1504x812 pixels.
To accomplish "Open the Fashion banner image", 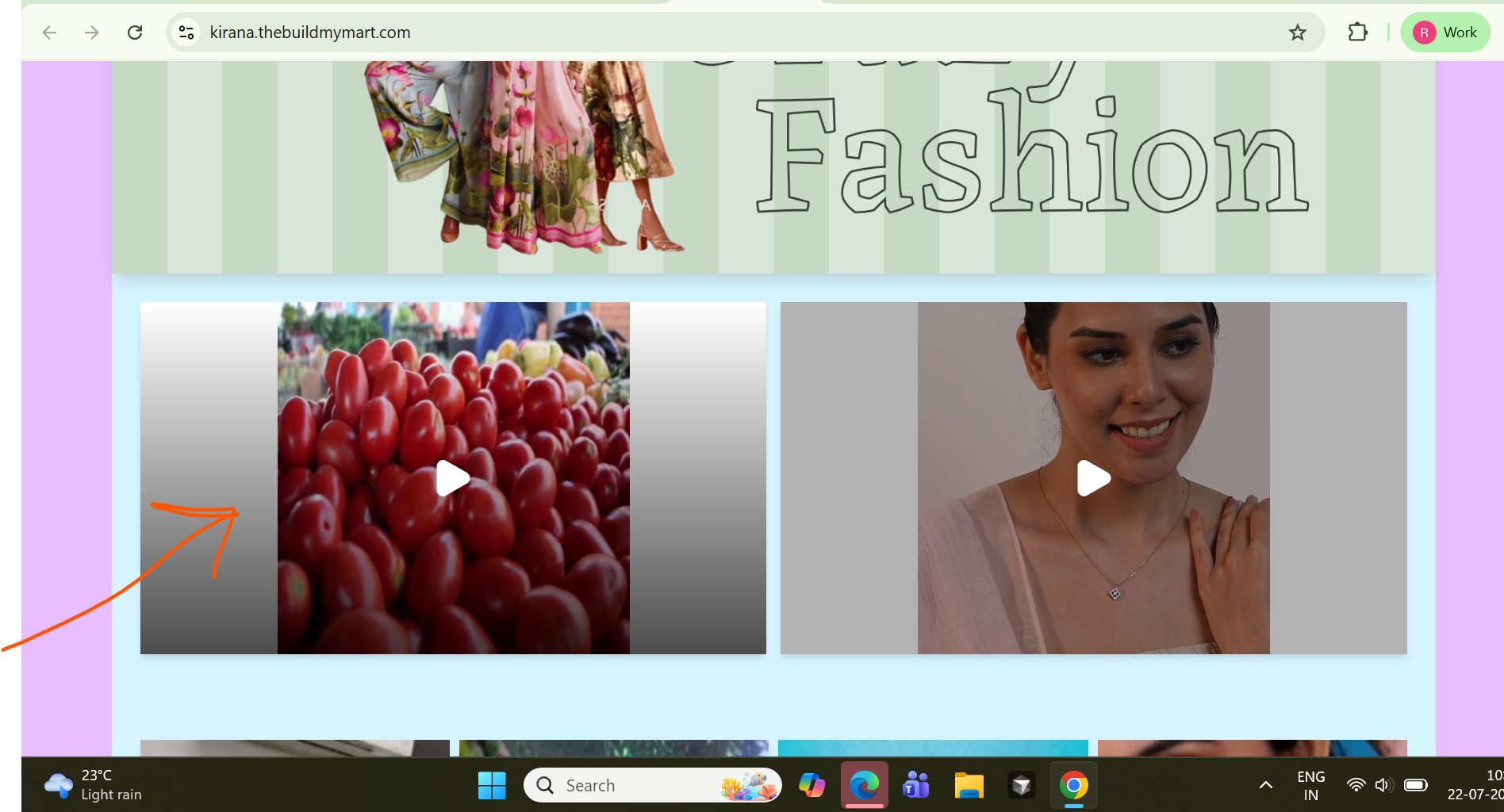I will [773, 167].
